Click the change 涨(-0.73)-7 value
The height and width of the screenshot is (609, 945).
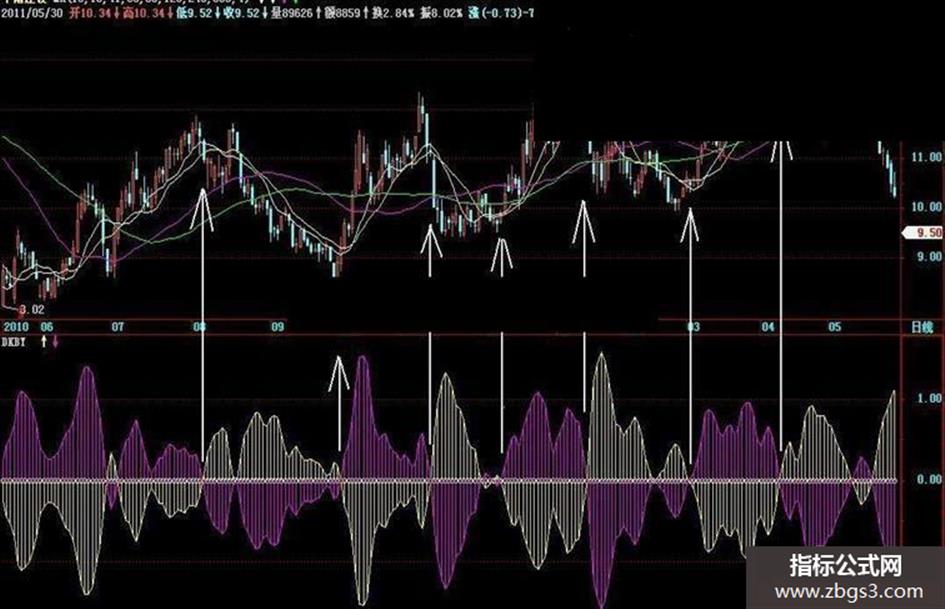[x=501, y=13]
